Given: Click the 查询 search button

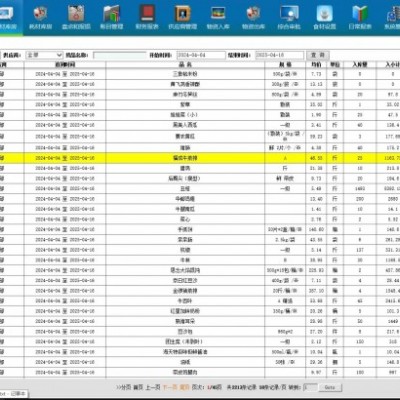Looking at the screenshot, I should pyautogui.click(x=318, y=55).
